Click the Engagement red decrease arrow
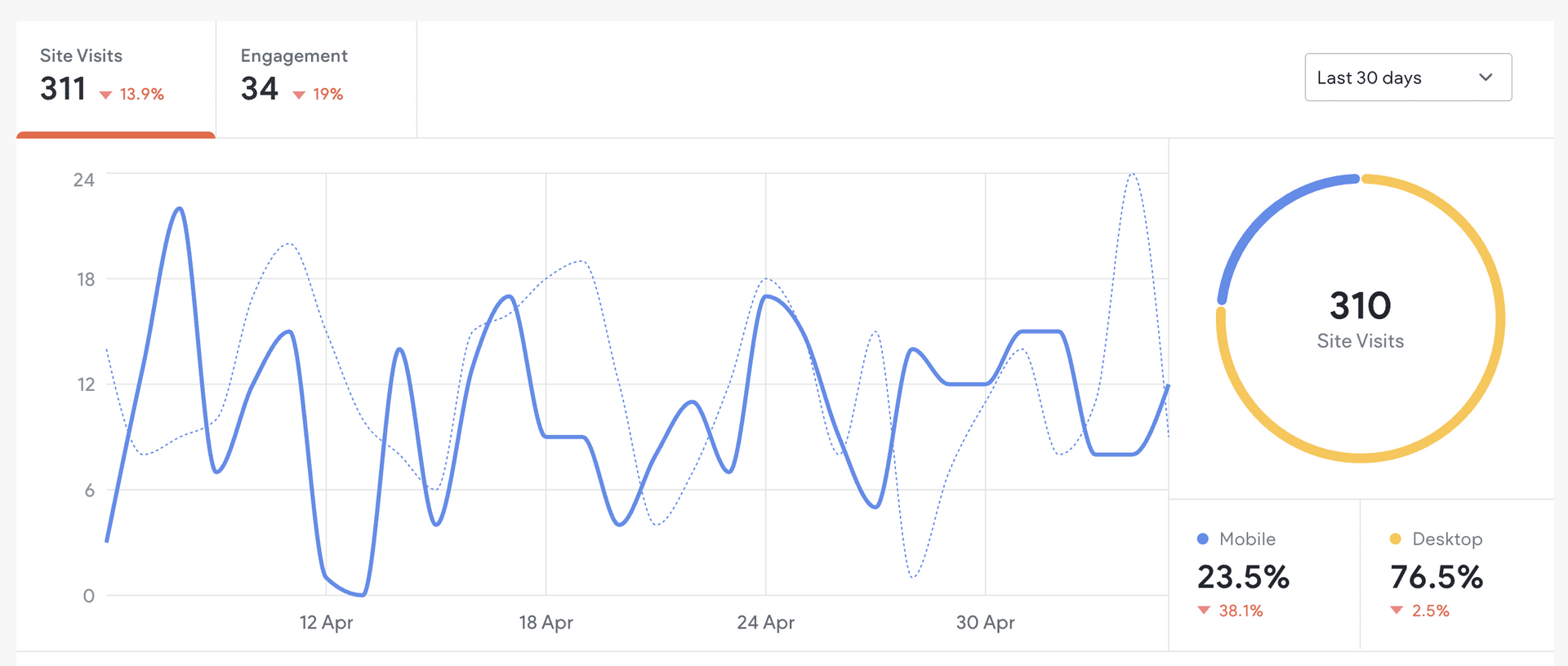Image resolution: width=1568 pixels, height=666 pixels. tap(299, 95)
